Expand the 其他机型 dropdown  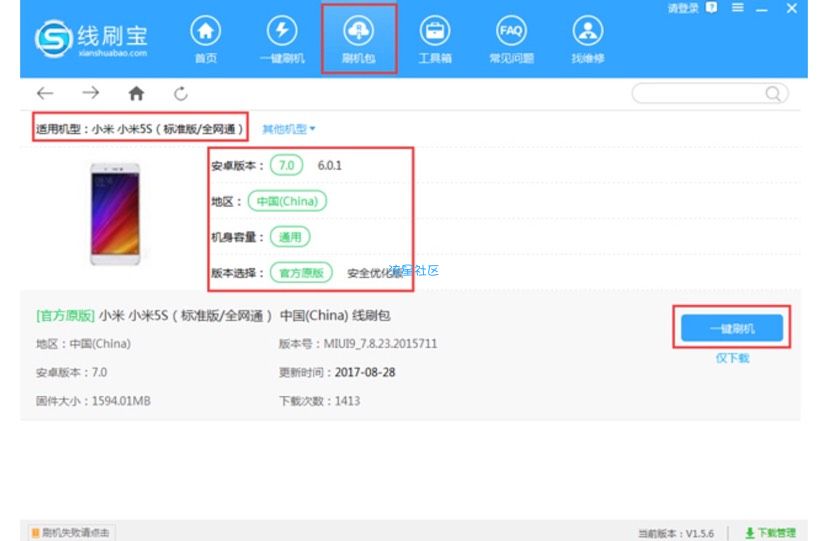pos(288,129)
